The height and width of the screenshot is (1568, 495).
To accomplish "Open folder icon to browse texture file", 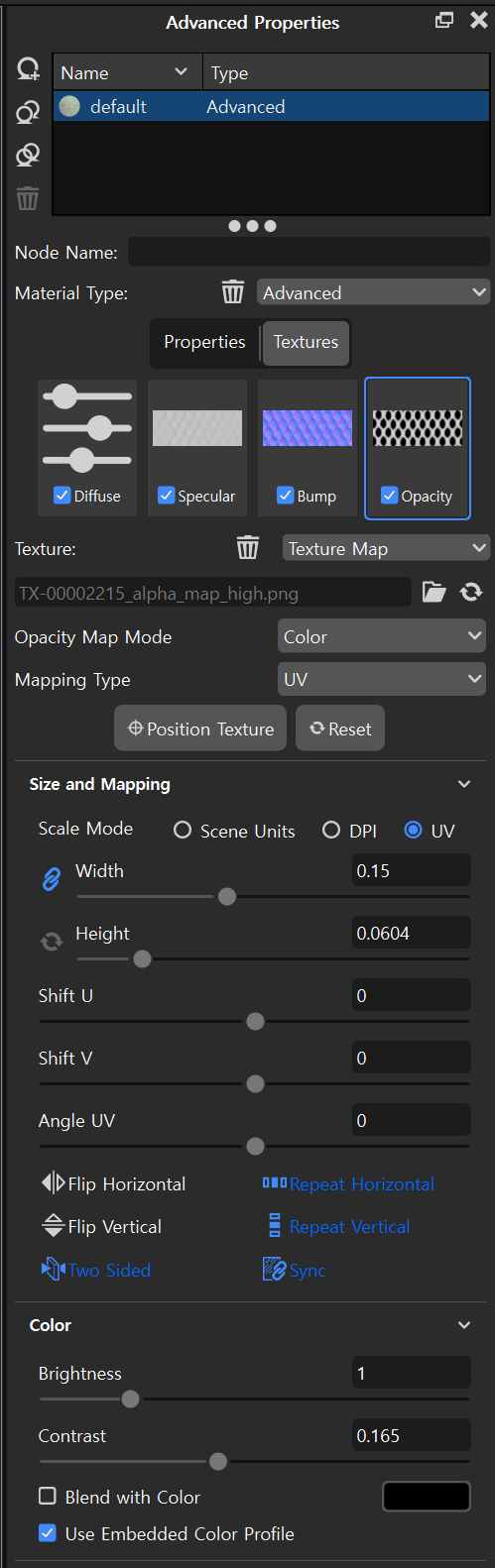I will point(434,593).
